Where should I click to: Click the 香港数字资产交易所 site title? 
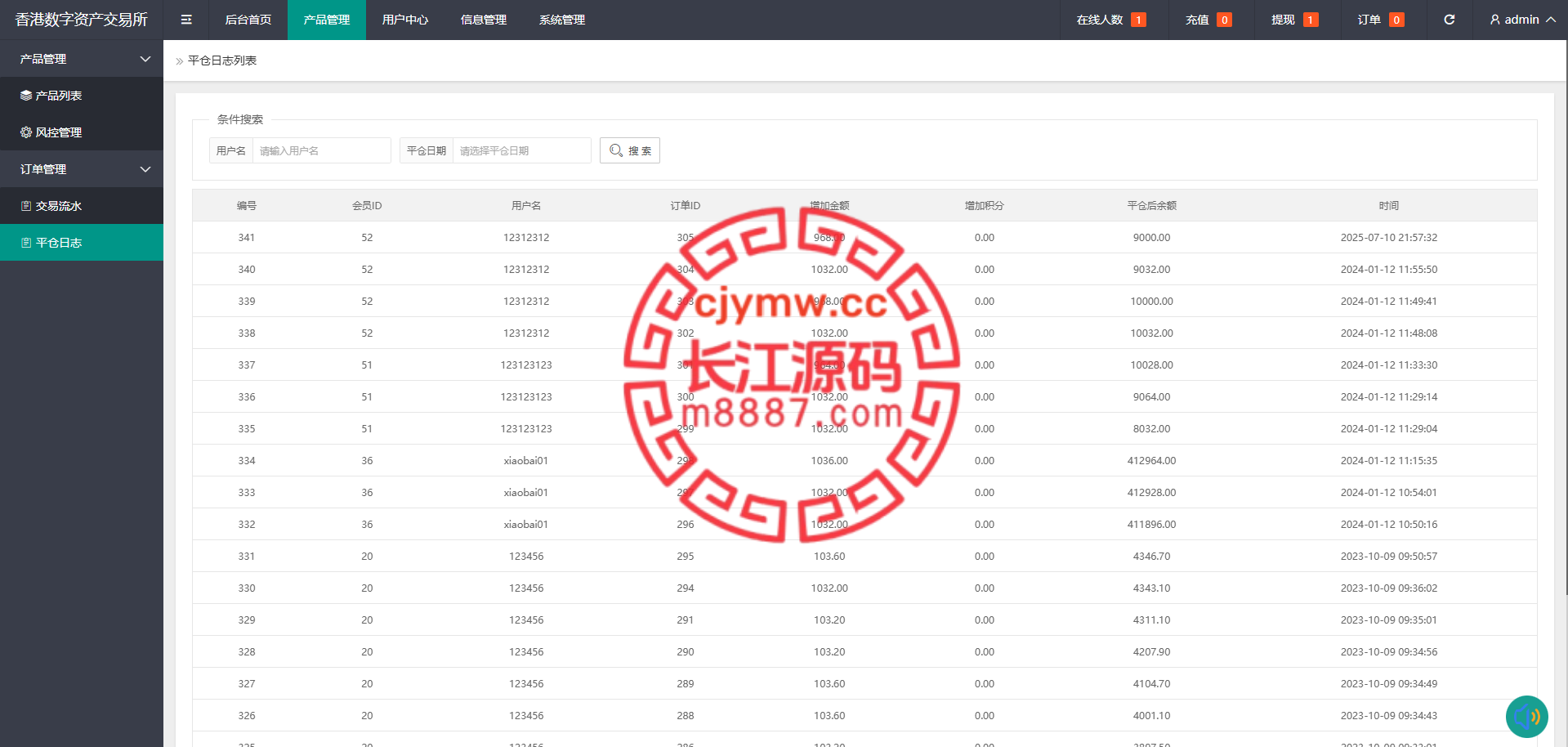coord(82,20)
